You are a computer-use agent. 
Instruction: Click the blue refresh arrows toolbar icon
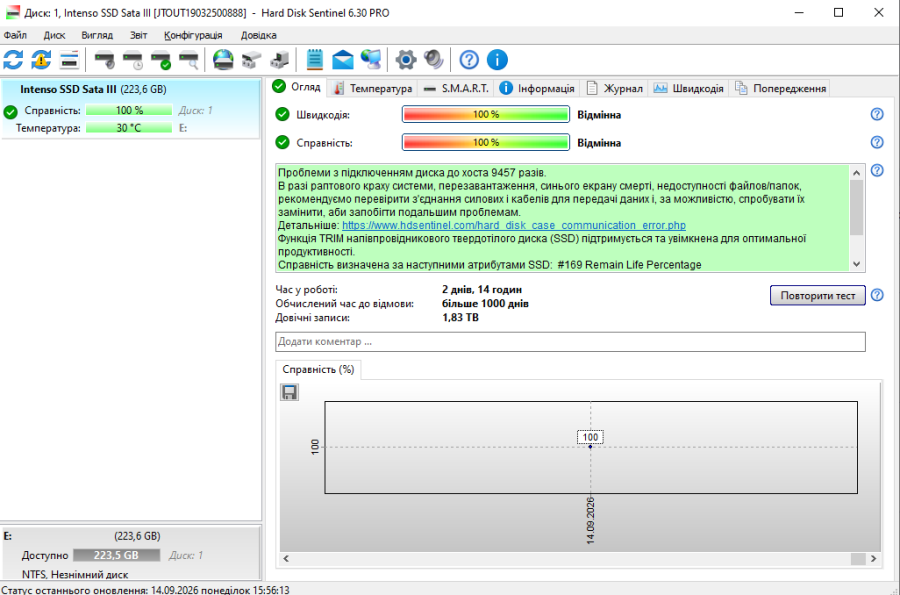click(13, 60)
